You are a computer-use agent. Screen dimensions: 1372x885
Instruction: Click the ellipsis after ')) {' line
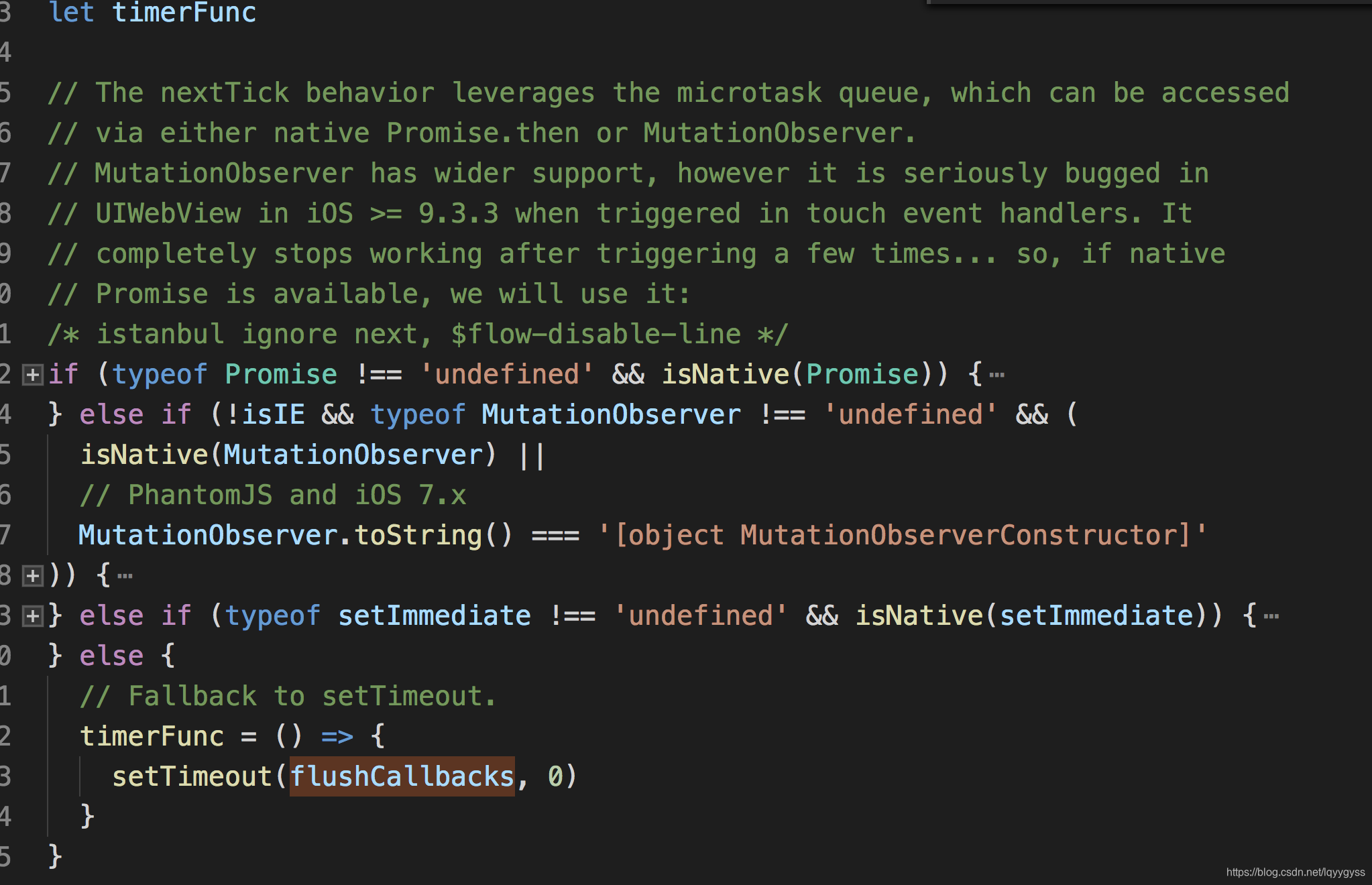[125, 576]
